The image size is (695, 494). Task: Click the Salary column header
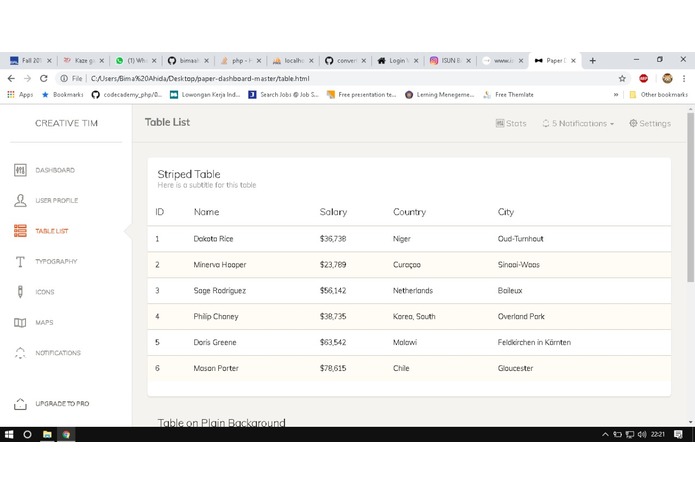point(333,212)
